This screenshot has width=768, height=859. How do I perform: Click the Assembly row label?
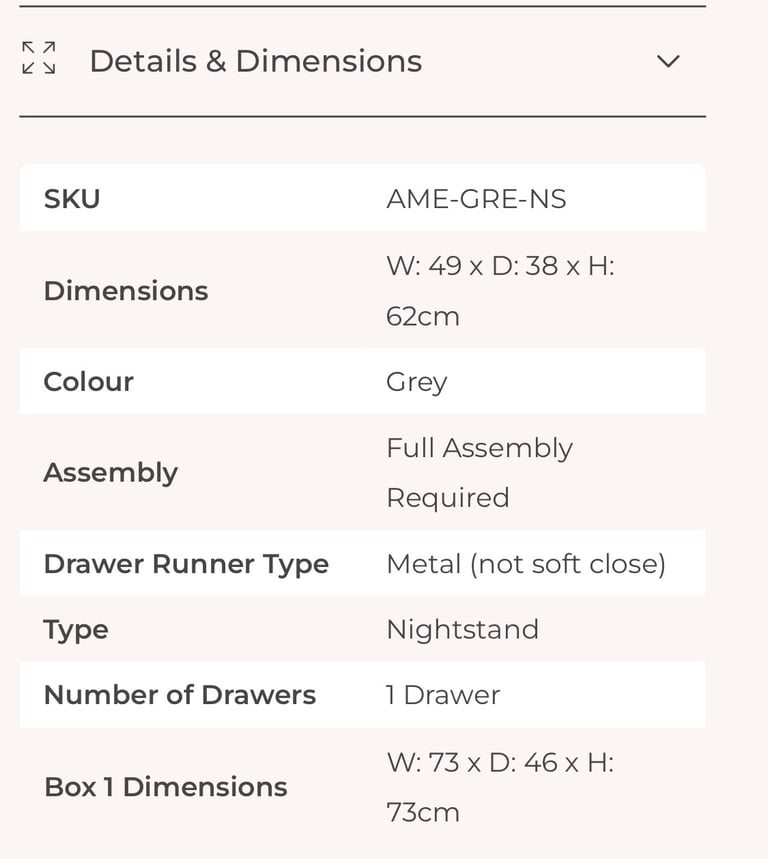click(111, 473)
